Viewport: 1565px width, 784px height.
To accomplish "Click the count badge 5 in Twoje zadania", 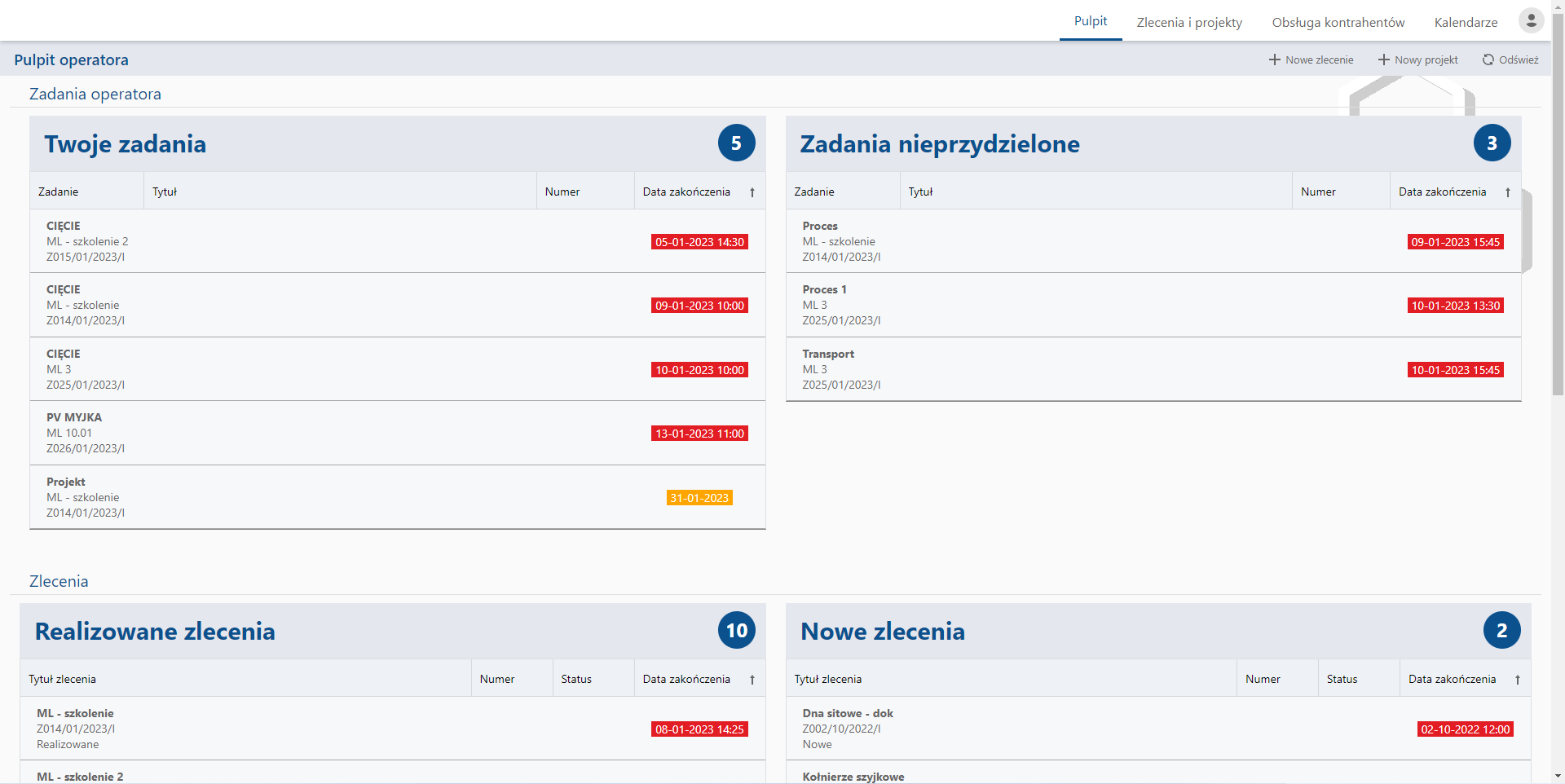I will 736,143.
